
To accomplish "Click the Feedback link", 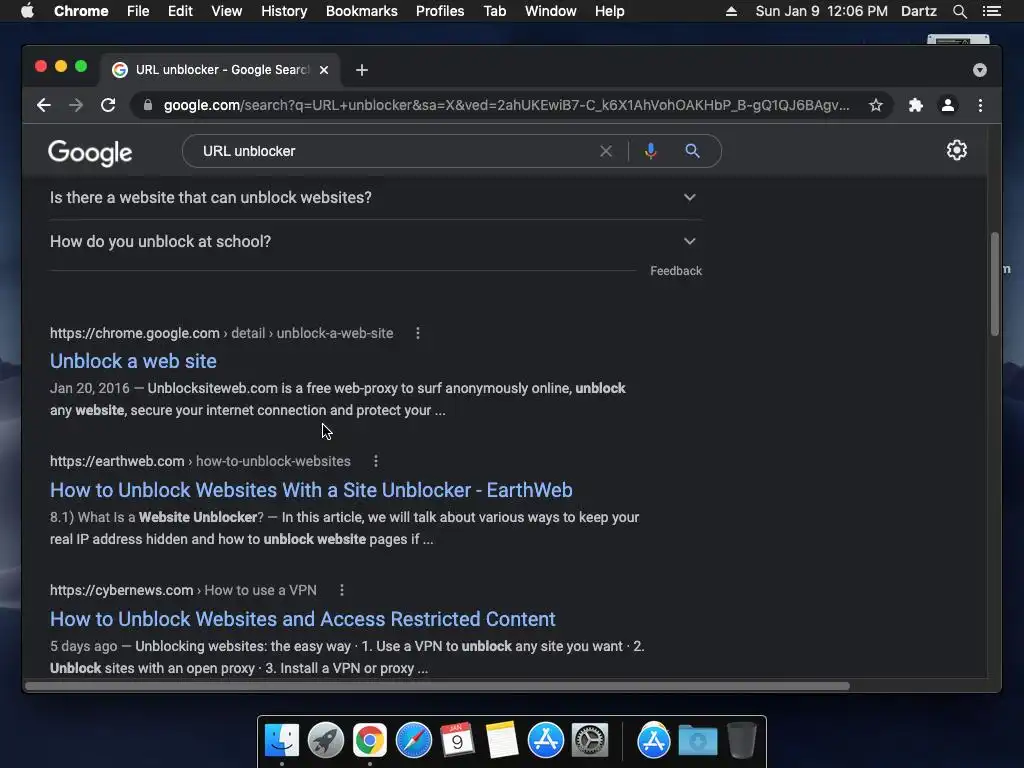I will [676, 270].
